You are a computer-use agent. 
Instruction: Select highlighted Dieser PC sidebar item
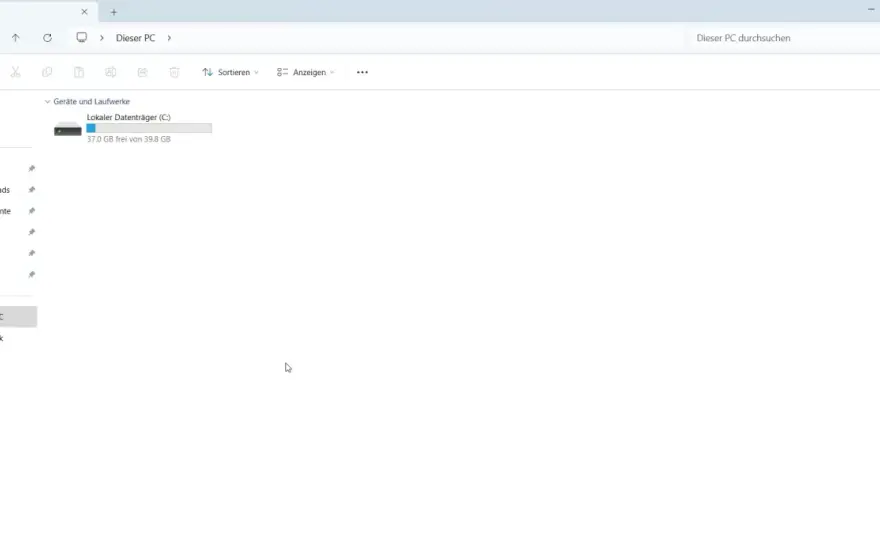18,317
